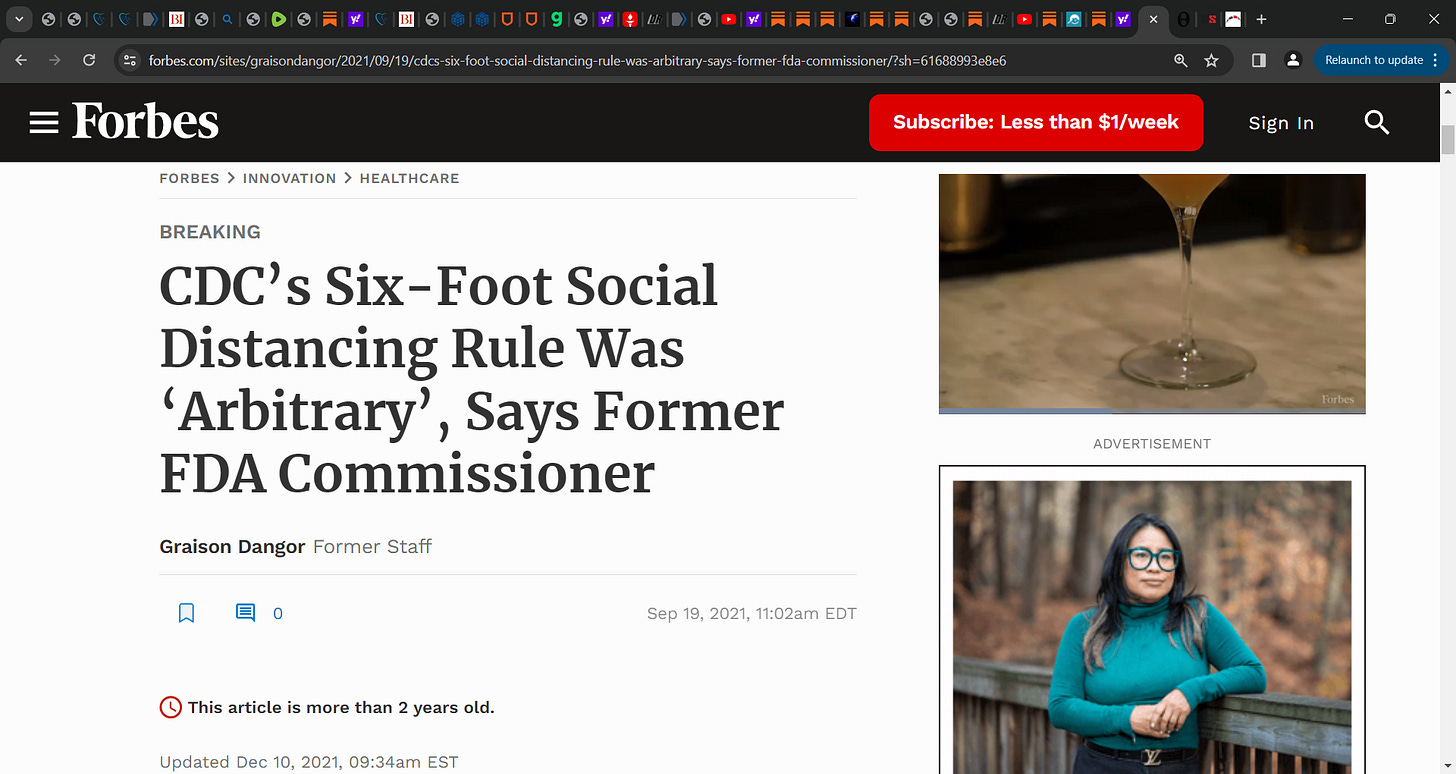Open the article comments icon
The image size is (1456, 774).
pyautogui.click(x=245, y=613)
